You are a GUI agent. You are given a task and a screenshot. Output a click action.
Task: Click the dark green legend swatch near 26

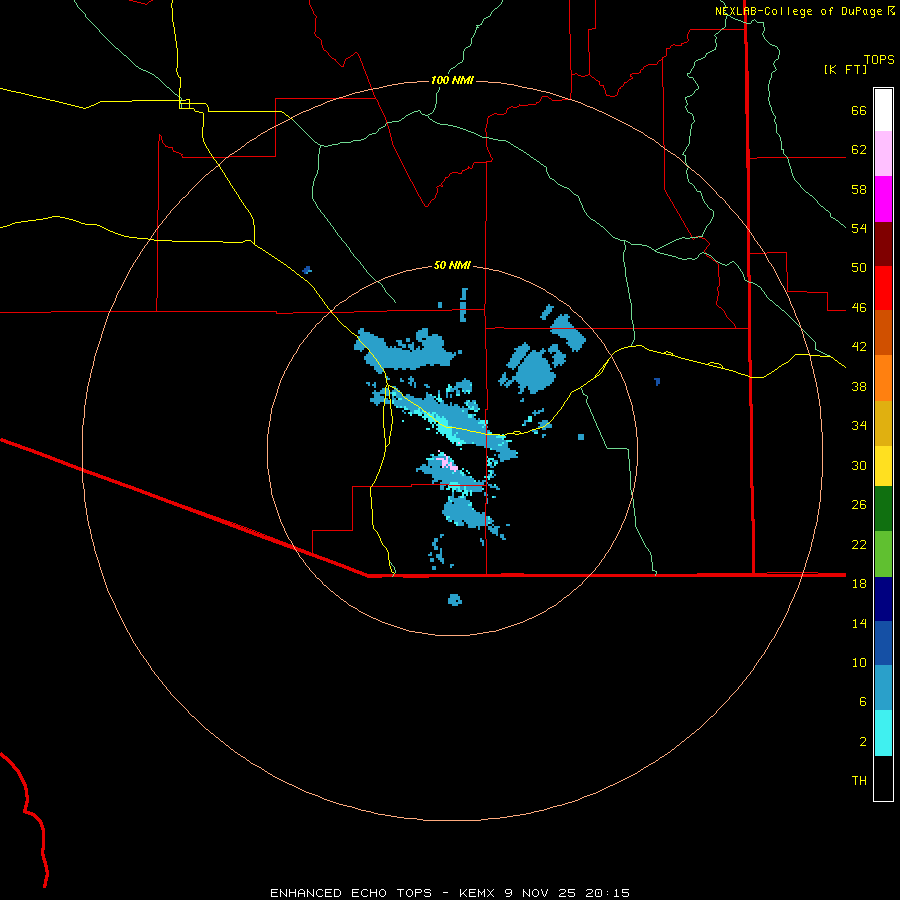[x=883, y=509]
